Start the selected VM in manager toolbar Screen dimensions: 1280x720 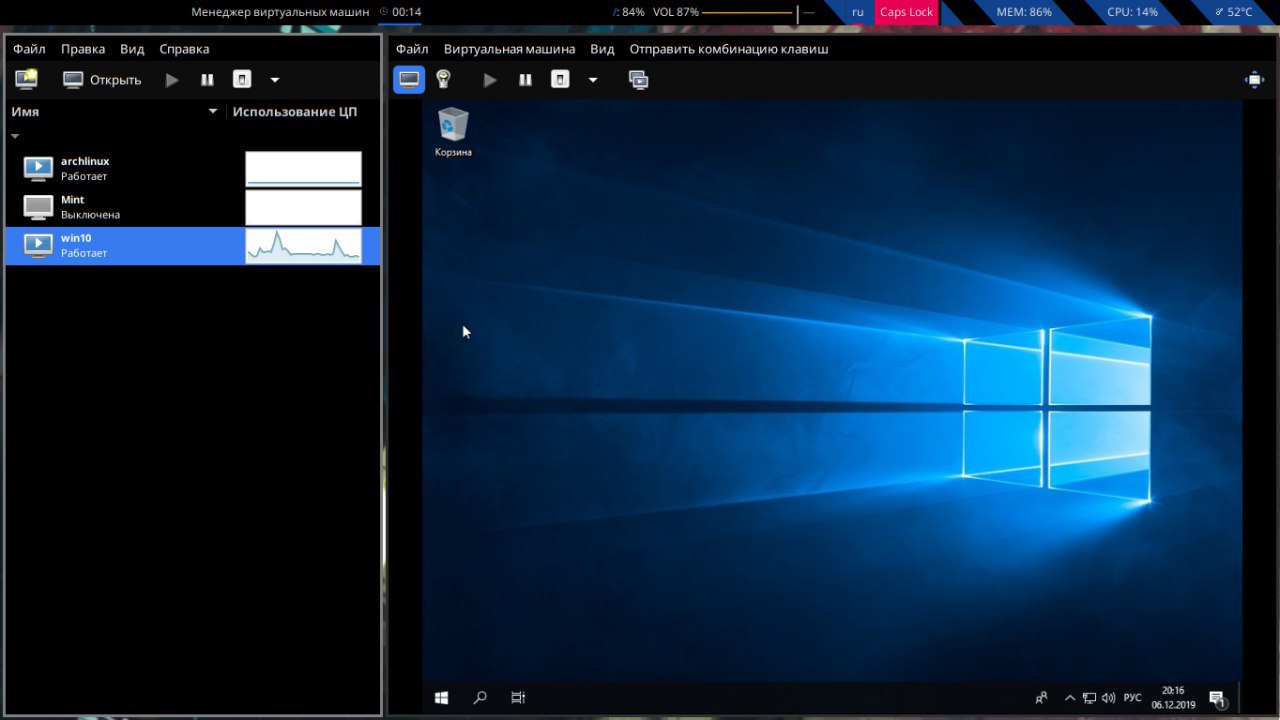pos(172,80)
